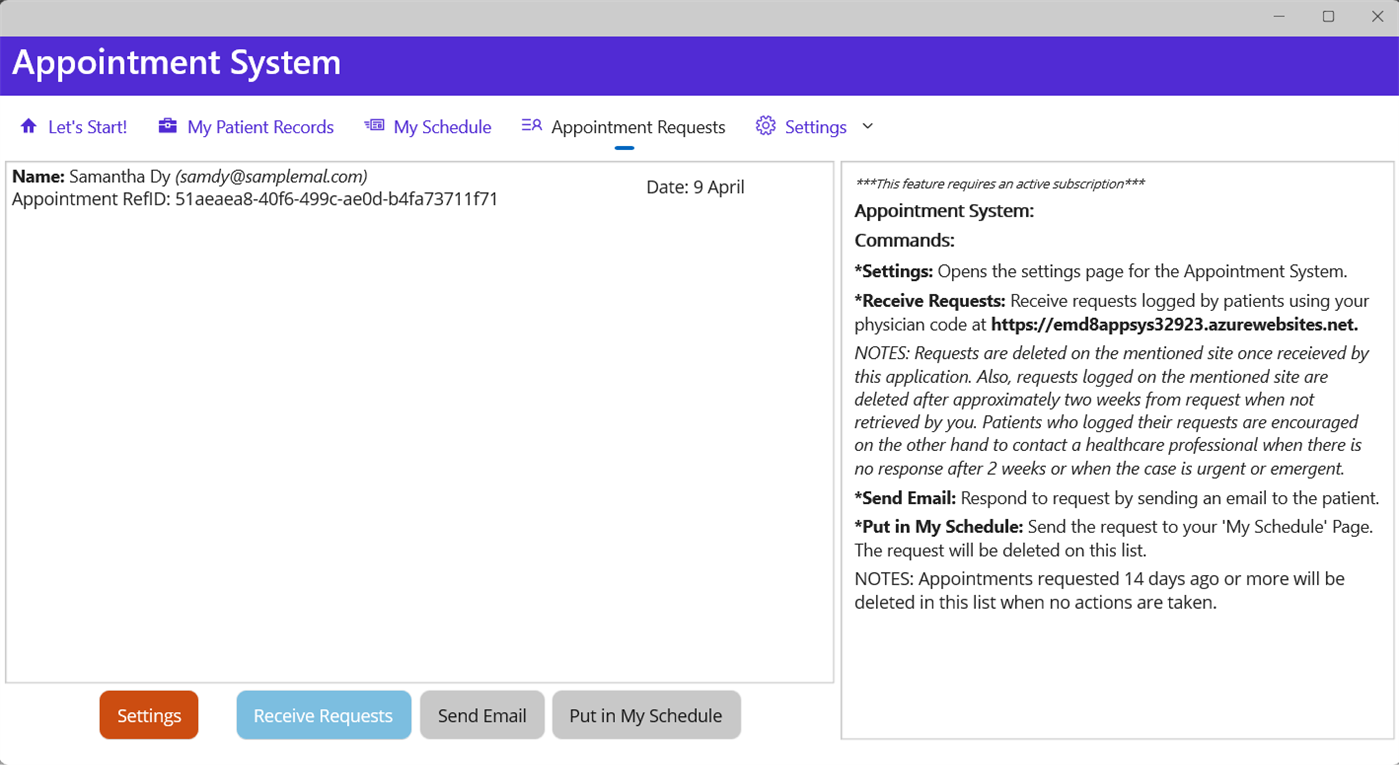
Task: Open the My Patient Records tab
Action: click(259, 126)
